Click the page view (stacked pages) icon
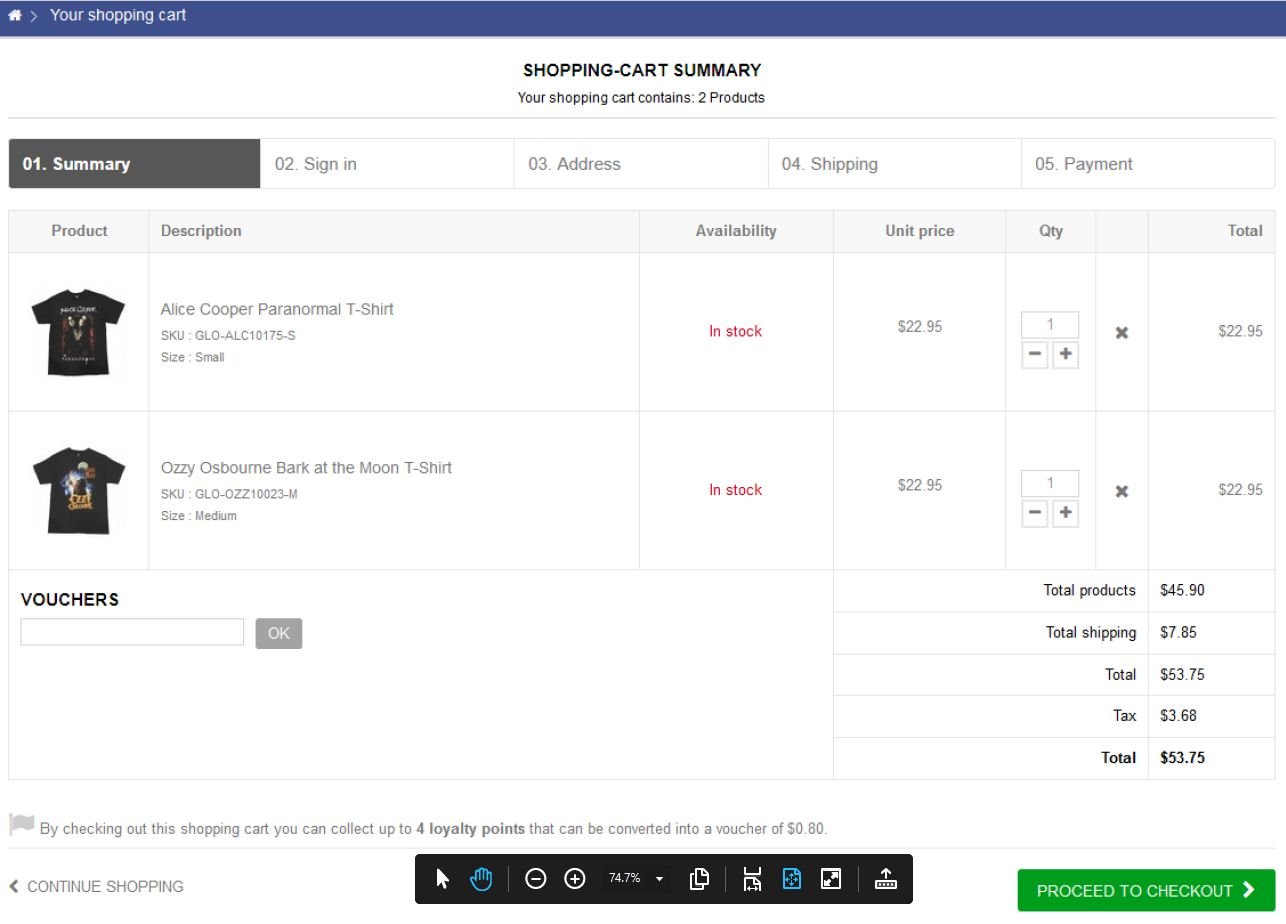 [x=700, y=879]
